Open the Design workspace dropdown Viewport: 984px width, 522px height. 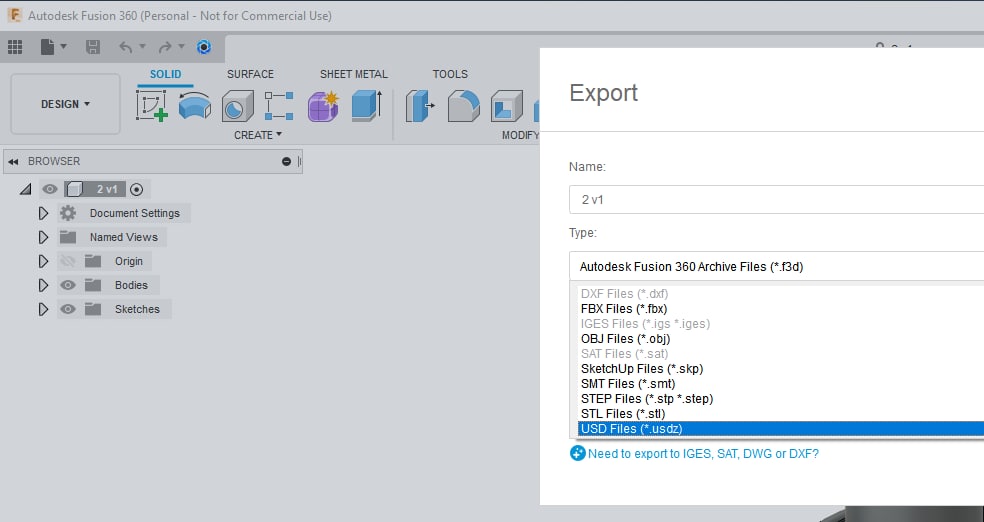coord(65,104)
